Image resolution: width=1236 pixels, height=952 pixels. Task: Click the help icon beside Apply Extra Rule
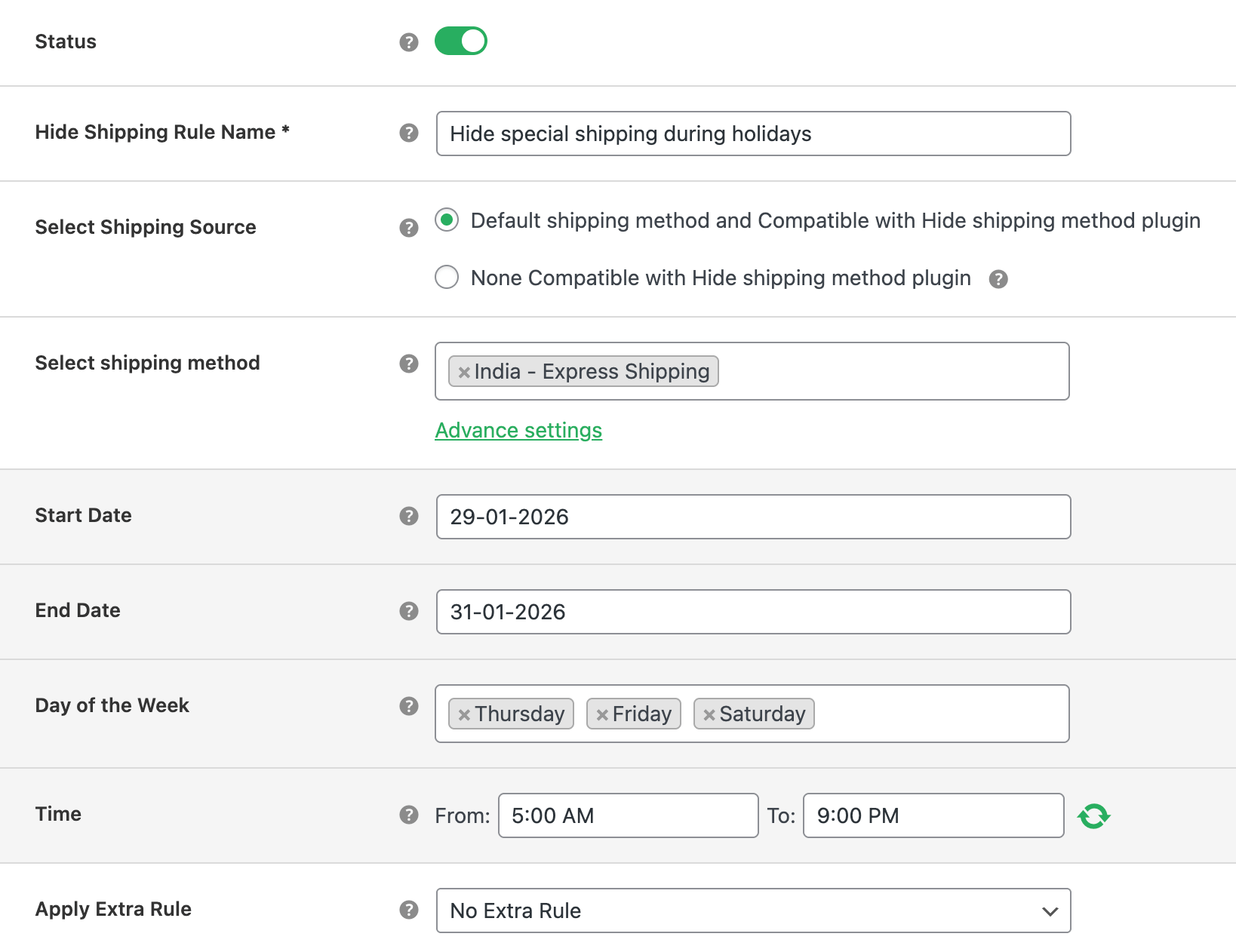point(408,910)
